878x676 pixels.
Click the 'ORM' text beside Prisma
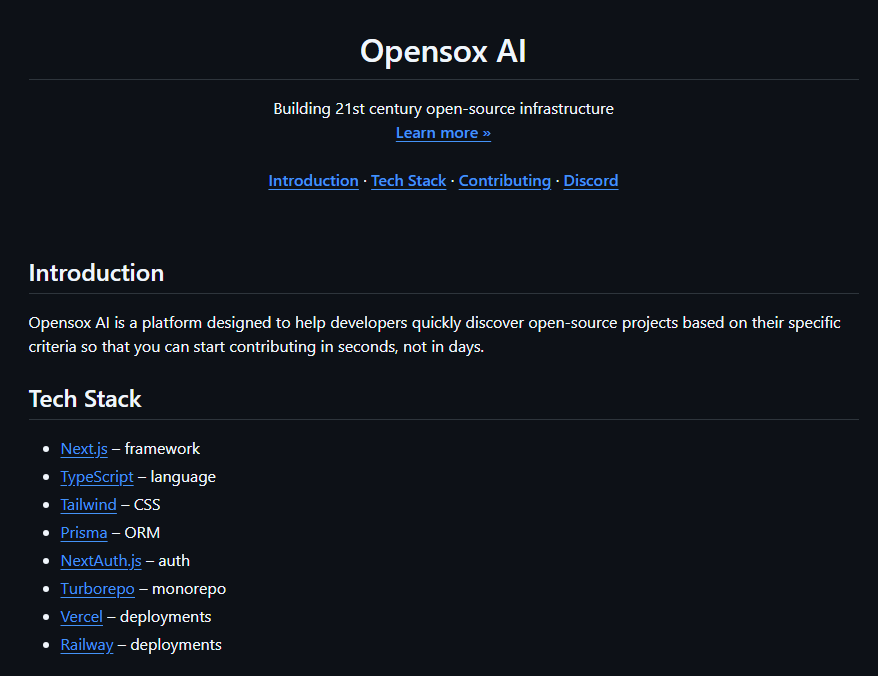(x=142, y=533)
